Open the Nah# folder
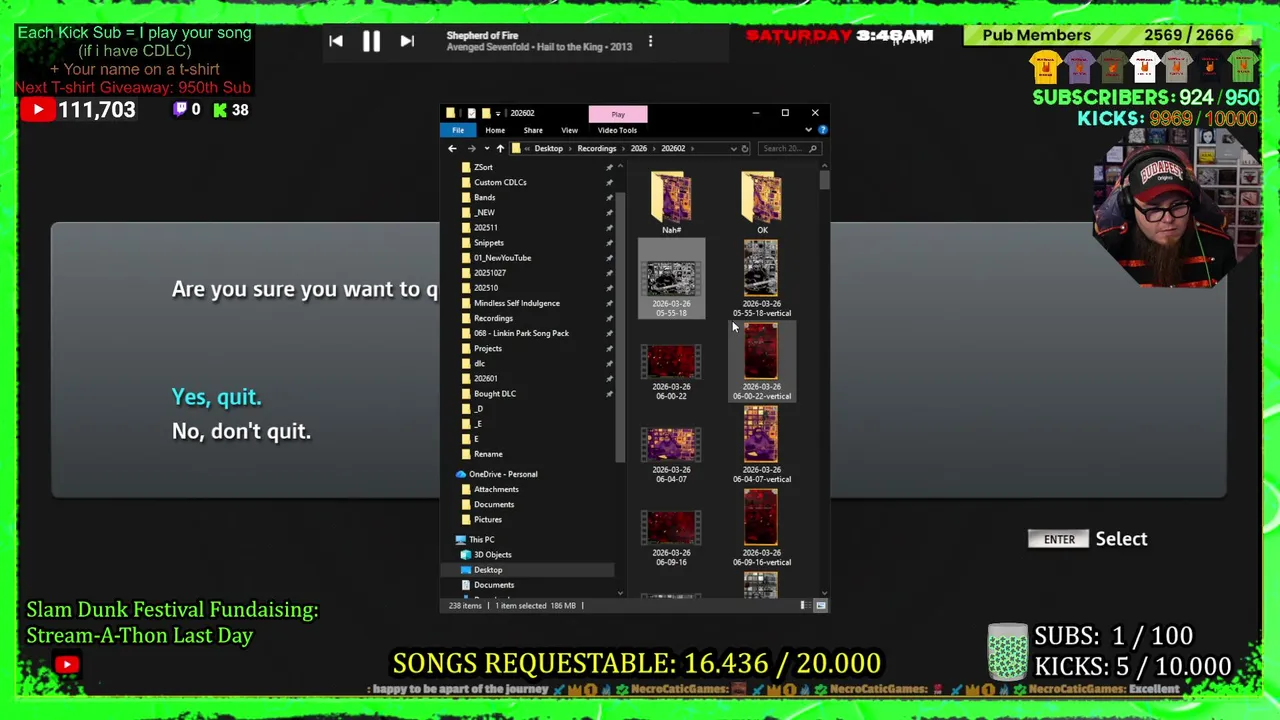Image resolution: width=1280 pixels, height=720 pixels. [x=671, y=202]
